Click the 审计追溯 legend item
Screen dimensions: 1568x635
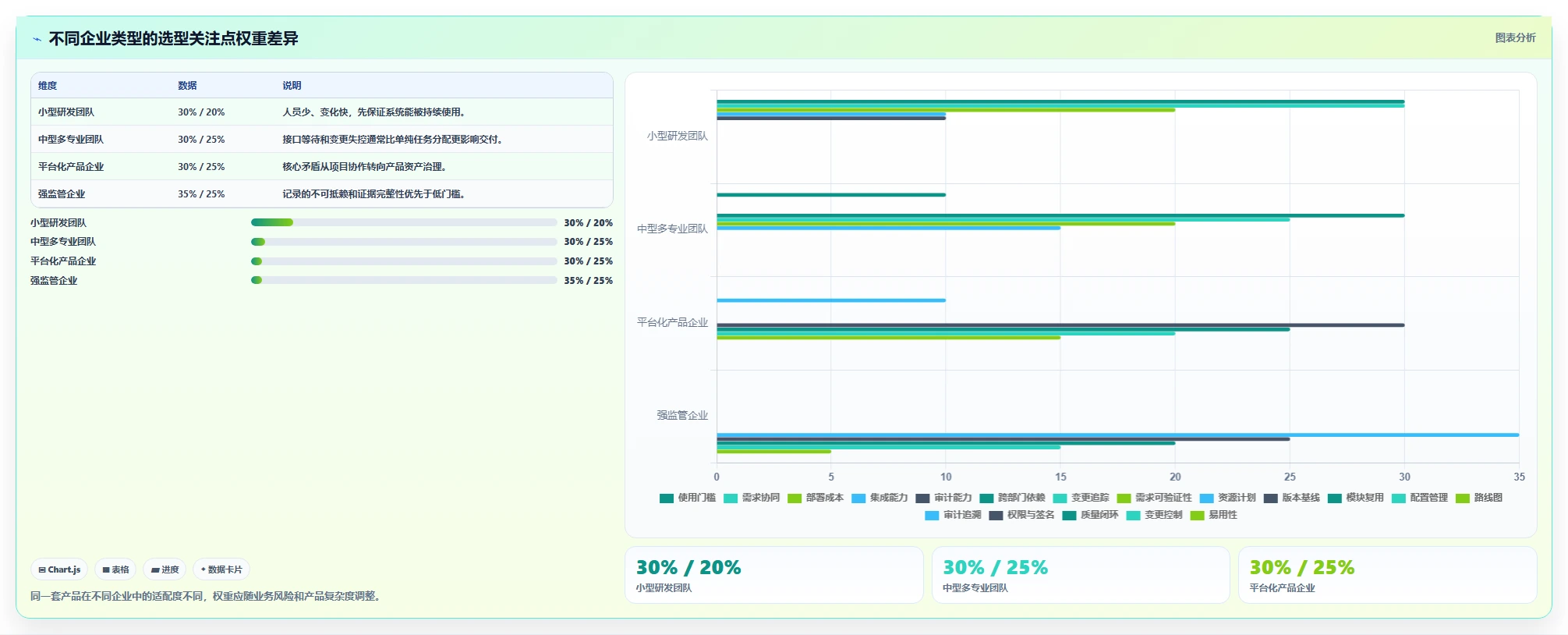[x=953, y=515]
